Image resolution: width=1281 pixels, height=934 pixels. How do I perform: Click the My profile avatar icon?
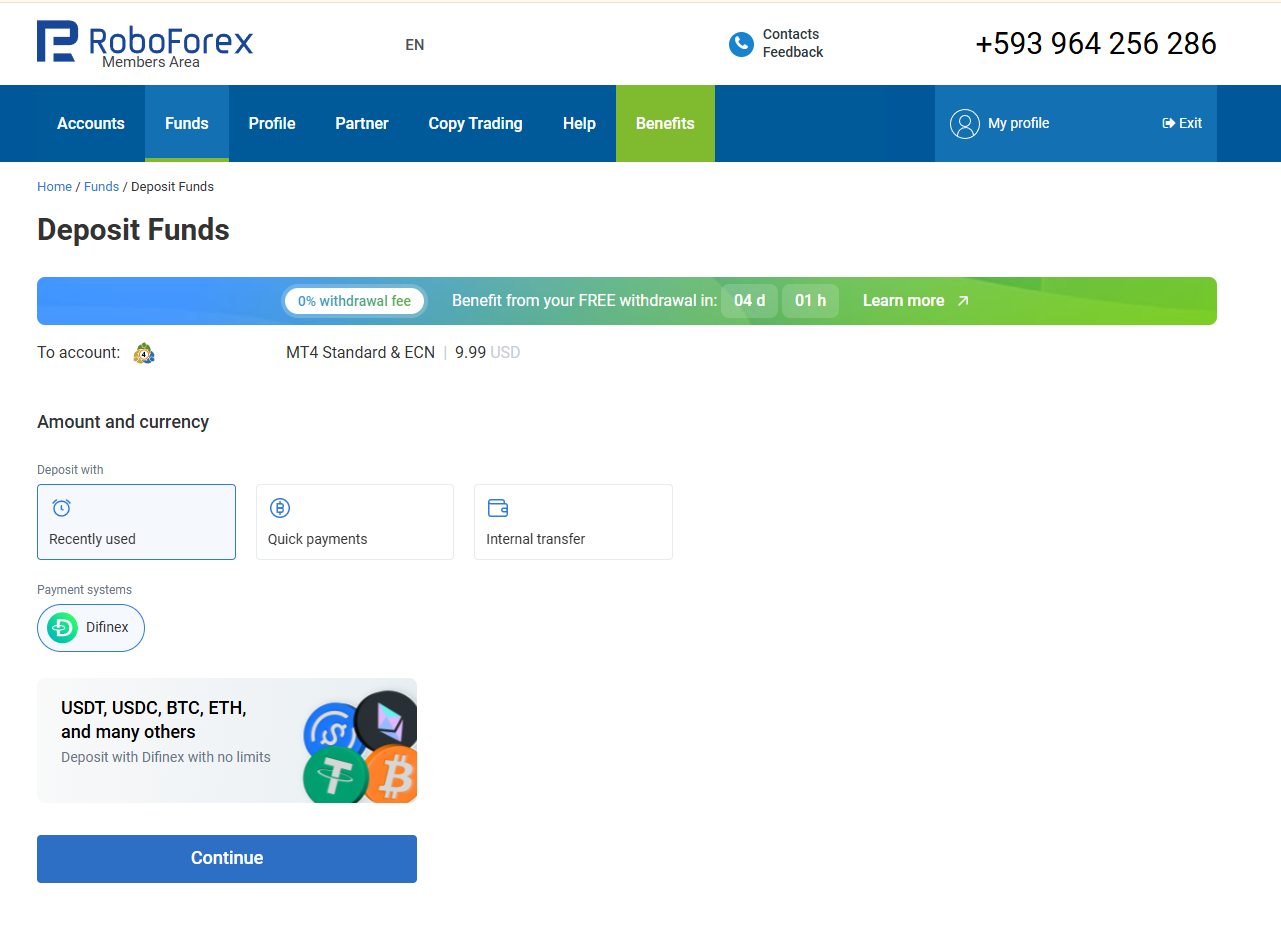coord(965,124)
